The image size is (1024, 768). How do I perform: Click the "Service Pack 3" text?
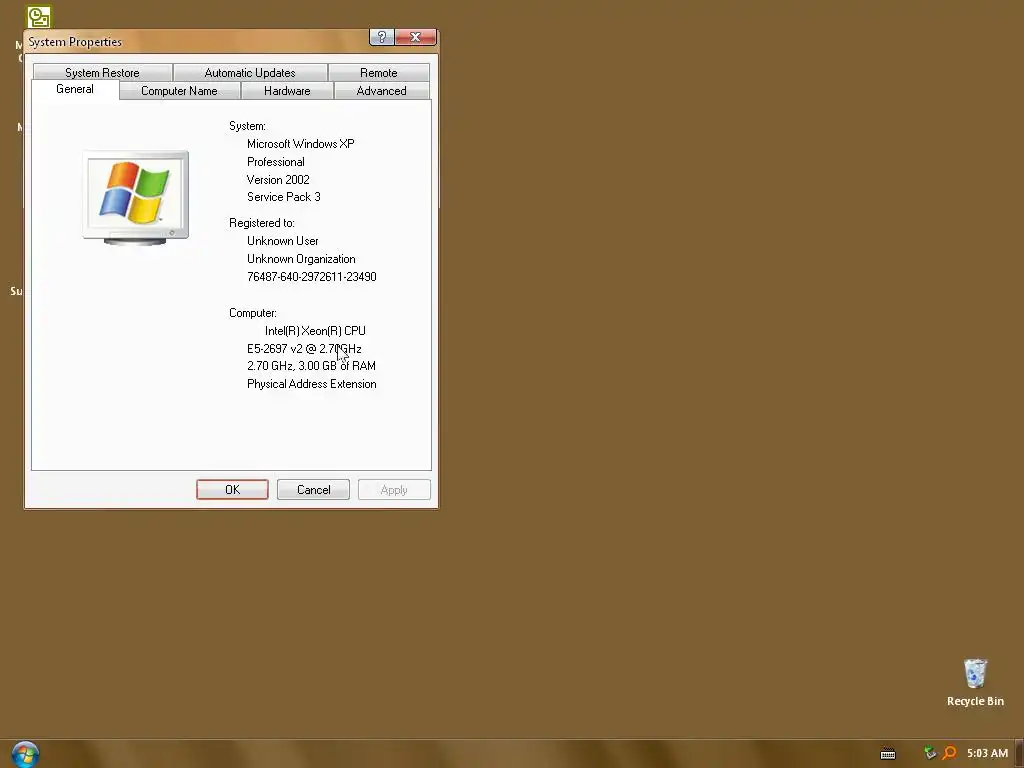click(x=283, y=197)
